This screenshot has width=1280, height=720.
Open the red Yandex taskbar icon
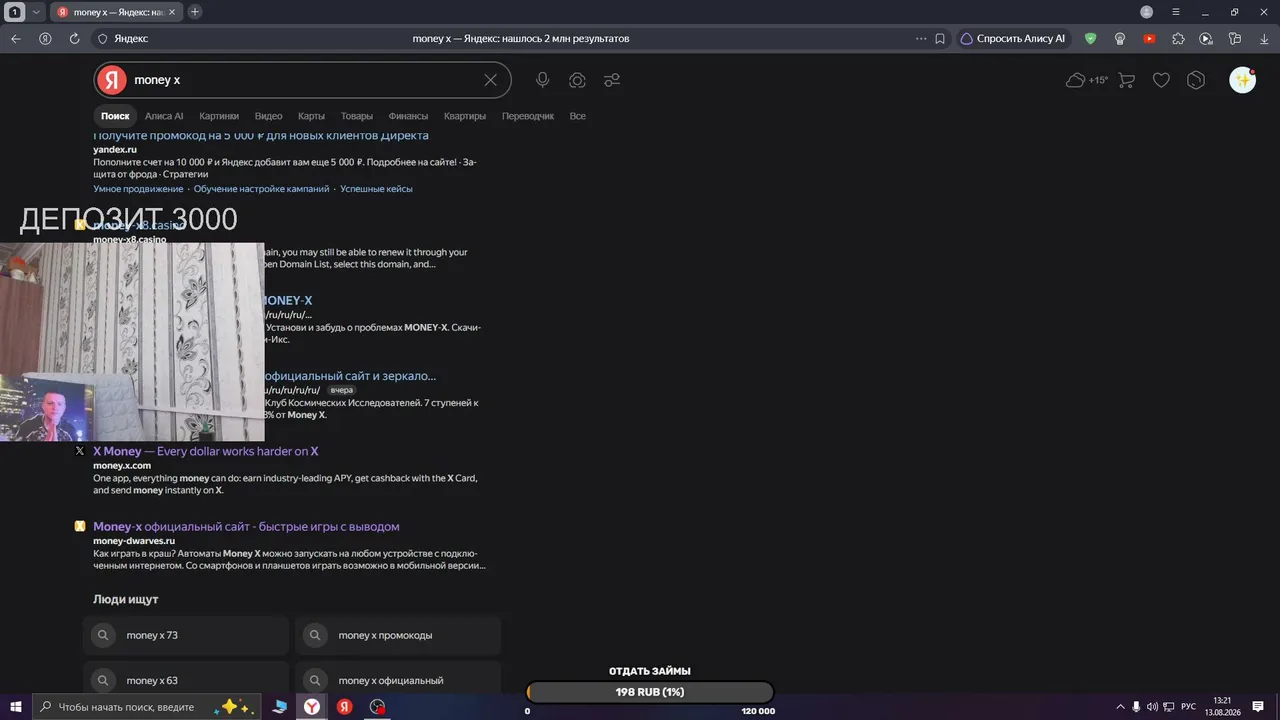tap(344, 706)
